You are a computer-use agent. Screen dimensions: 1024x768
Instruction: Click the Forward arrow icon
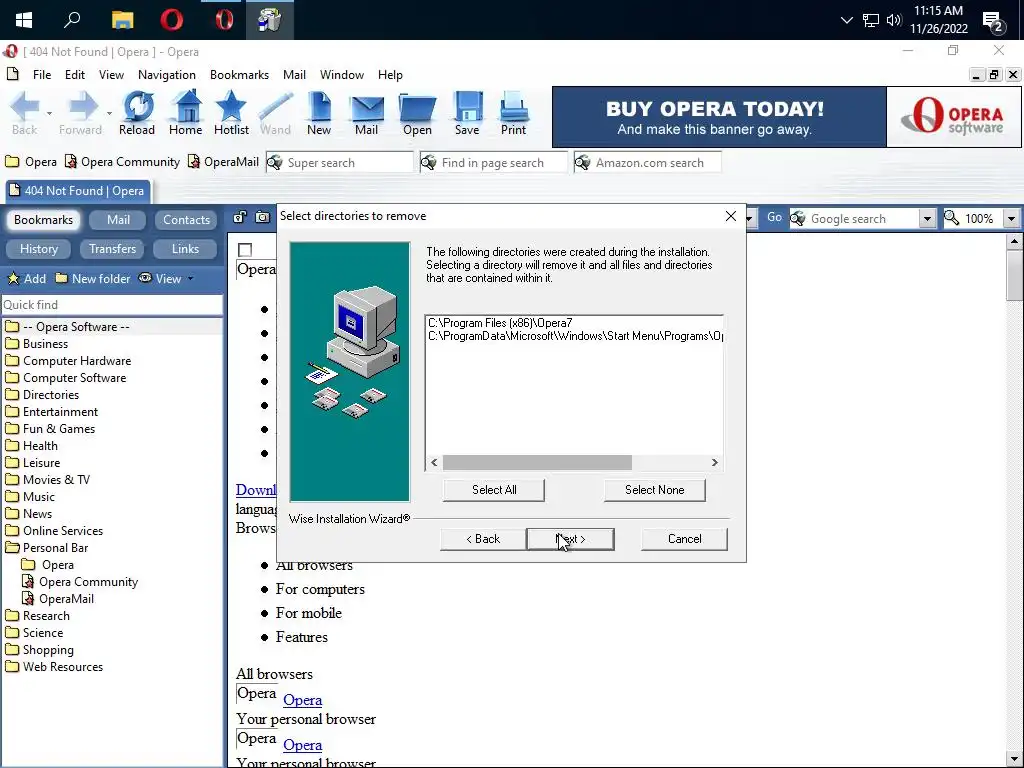[81, 114]
